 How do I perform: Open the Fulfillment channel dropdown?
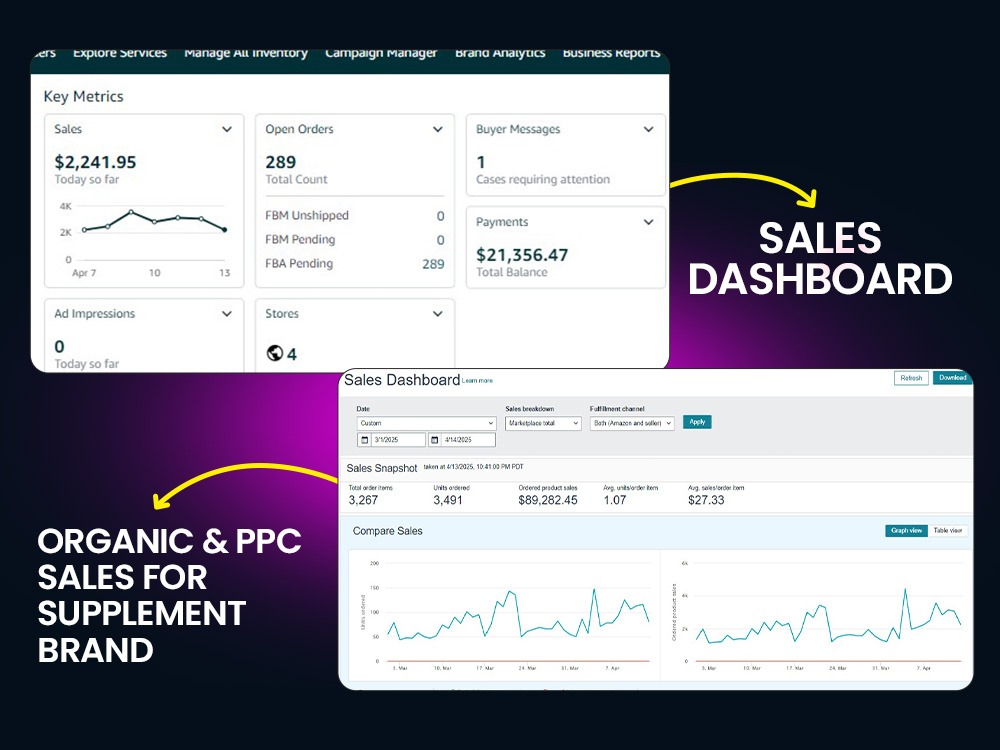click(x=632, y=423)
